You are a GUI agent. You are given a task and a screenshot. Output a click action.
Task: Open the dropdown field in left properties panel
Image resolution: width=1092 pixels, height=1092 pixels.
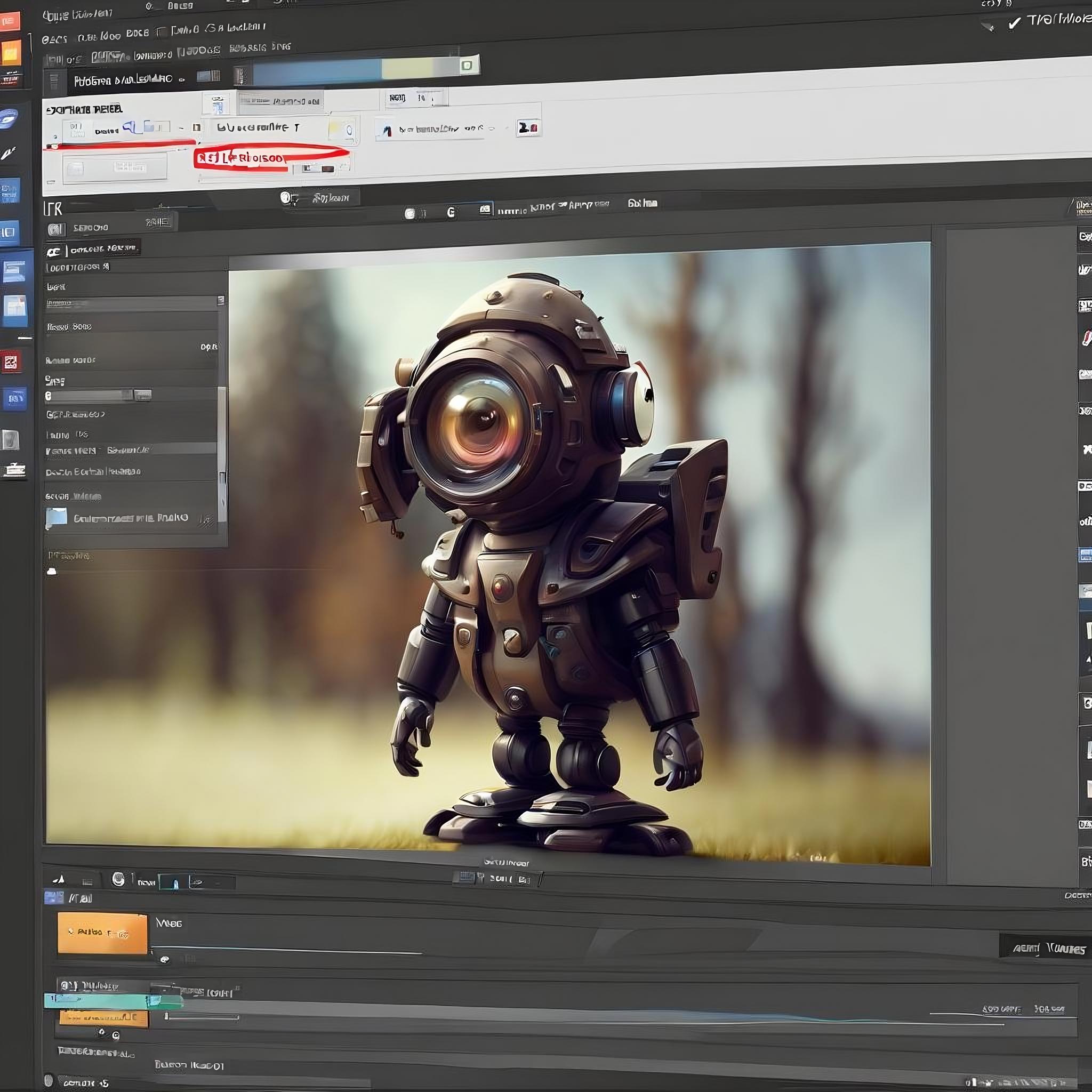[134, 302]
